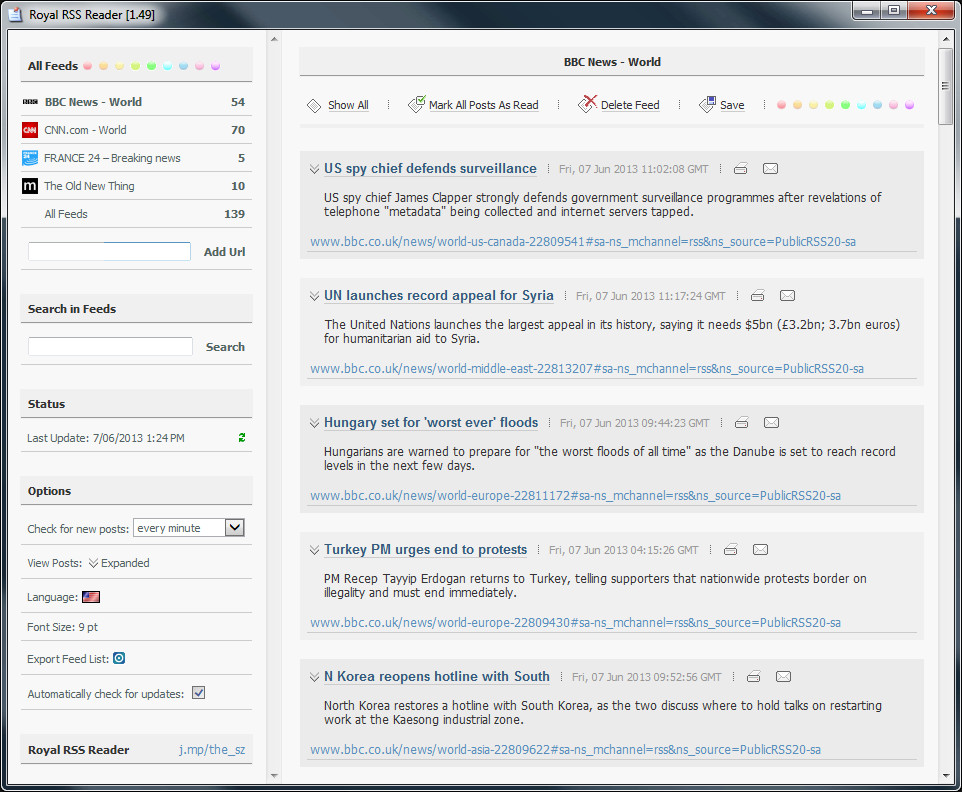Click Show All in the feed toolbar

click(338, 105)
